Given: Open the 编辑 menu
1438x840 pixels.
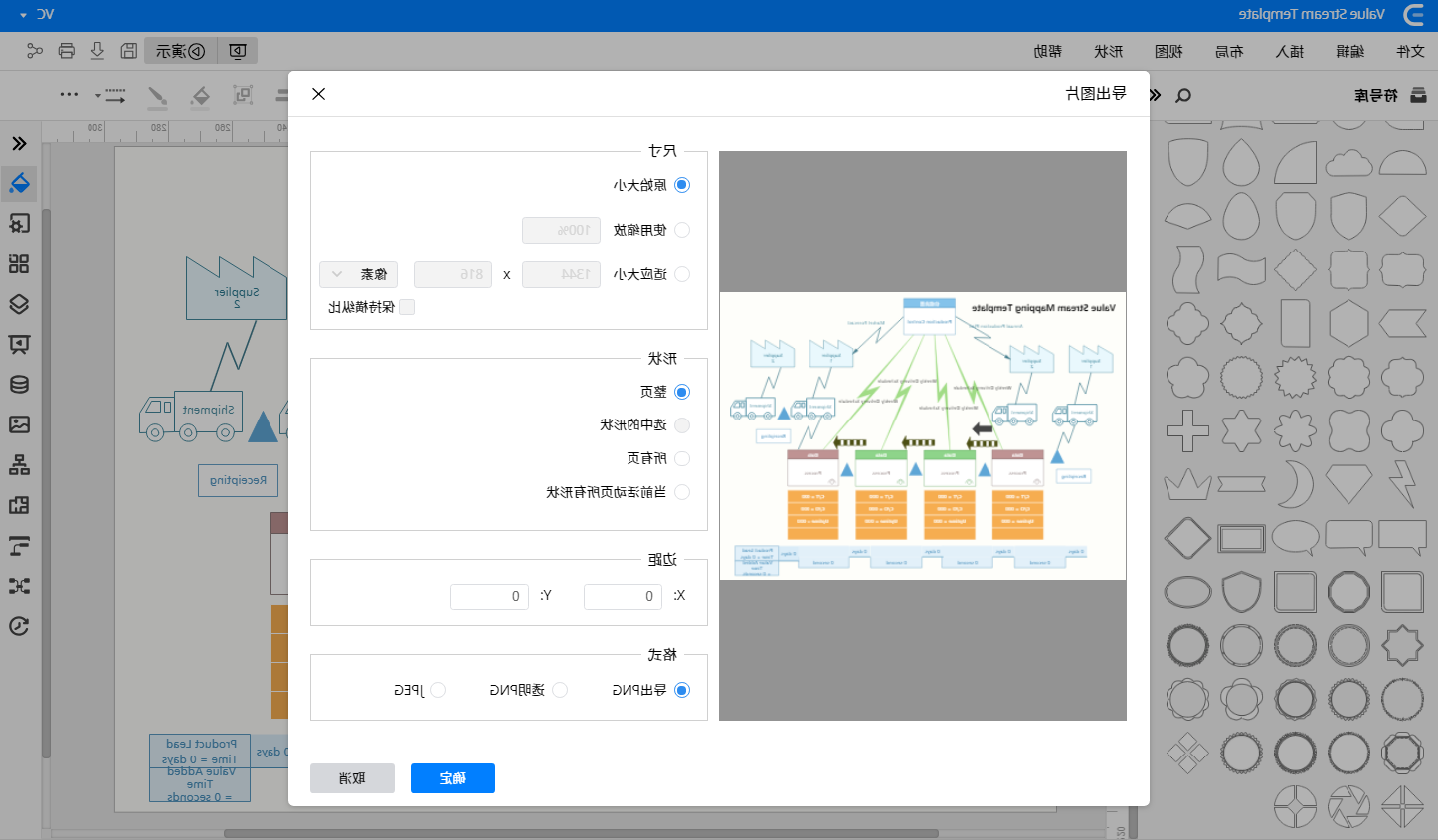Looking at the screenshot, I should pos(1349,51).
